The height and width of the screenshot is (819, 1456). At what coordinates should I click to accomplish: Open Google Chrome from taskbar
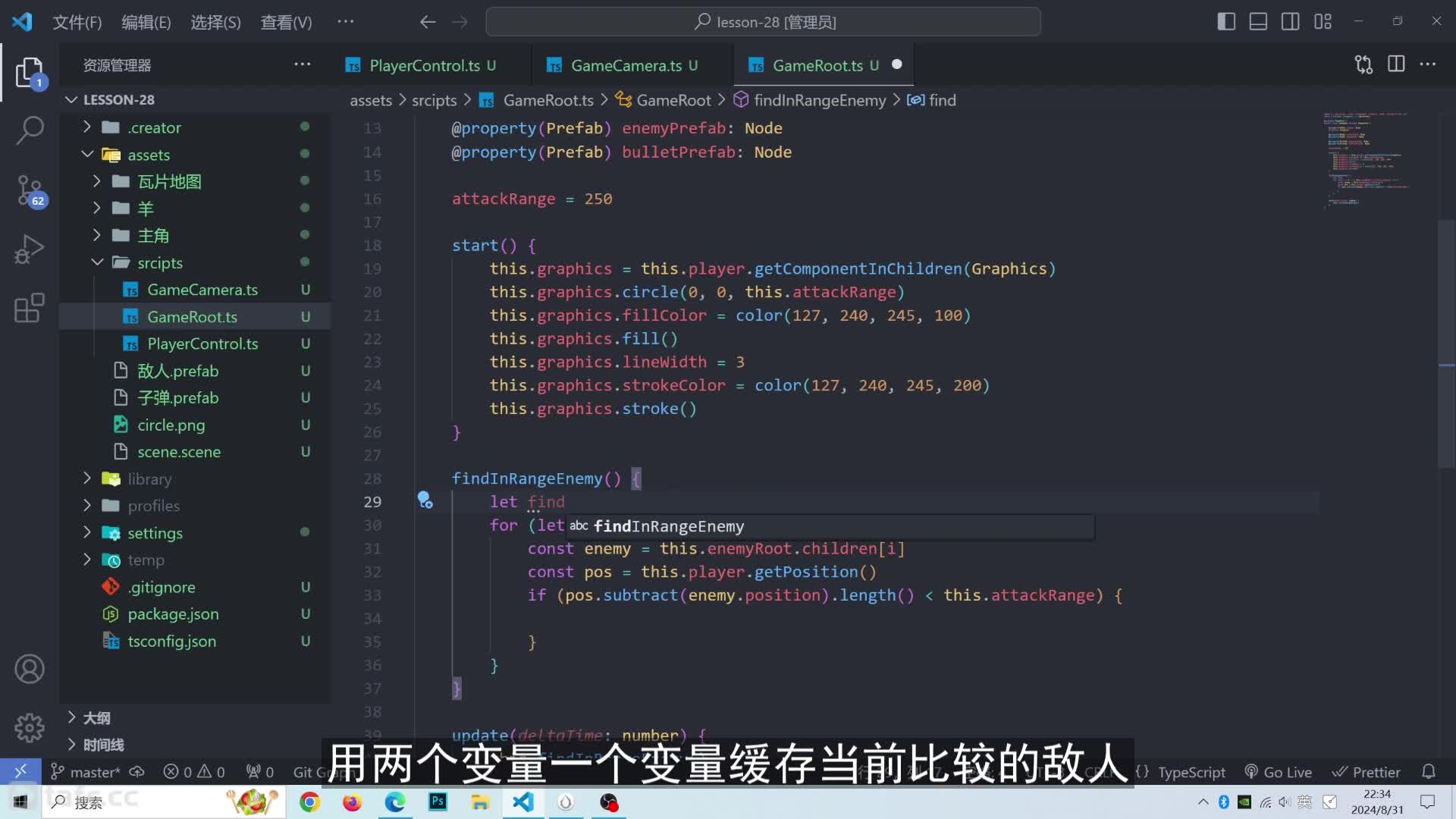[x=309, y=802]
